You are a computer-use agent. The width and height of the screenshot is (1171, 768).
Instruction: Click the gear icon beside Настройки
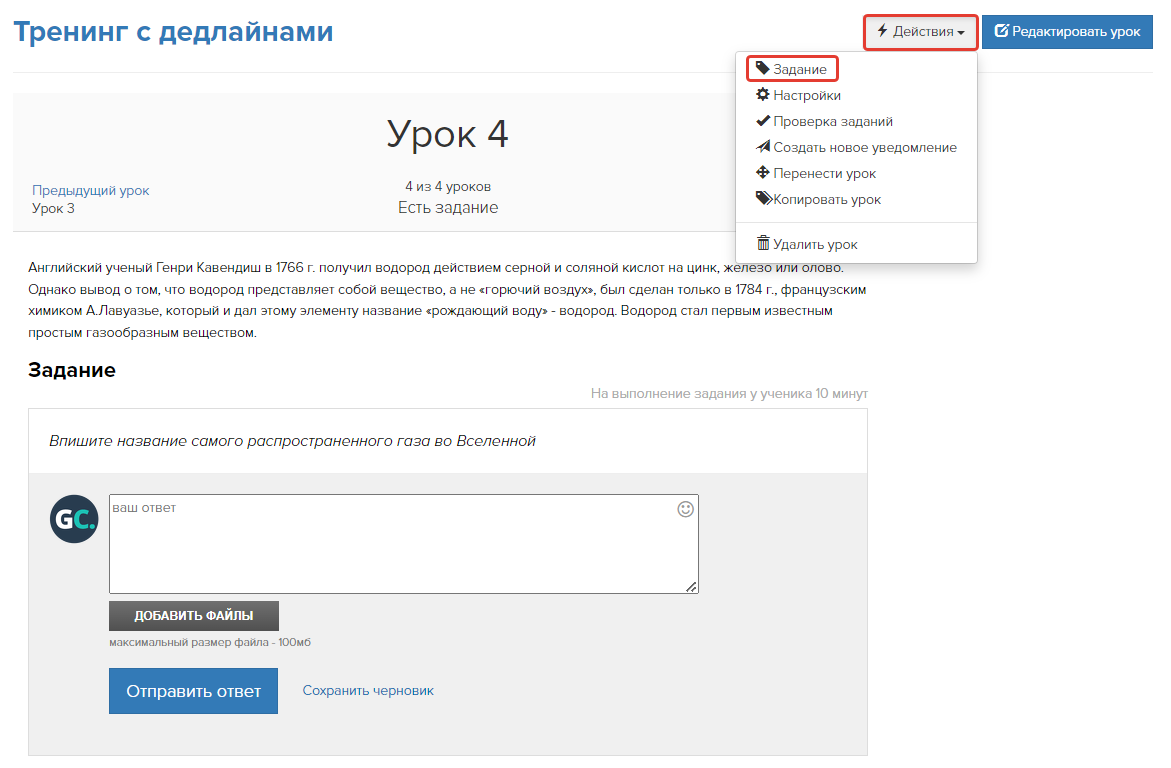tap(762, 94)
